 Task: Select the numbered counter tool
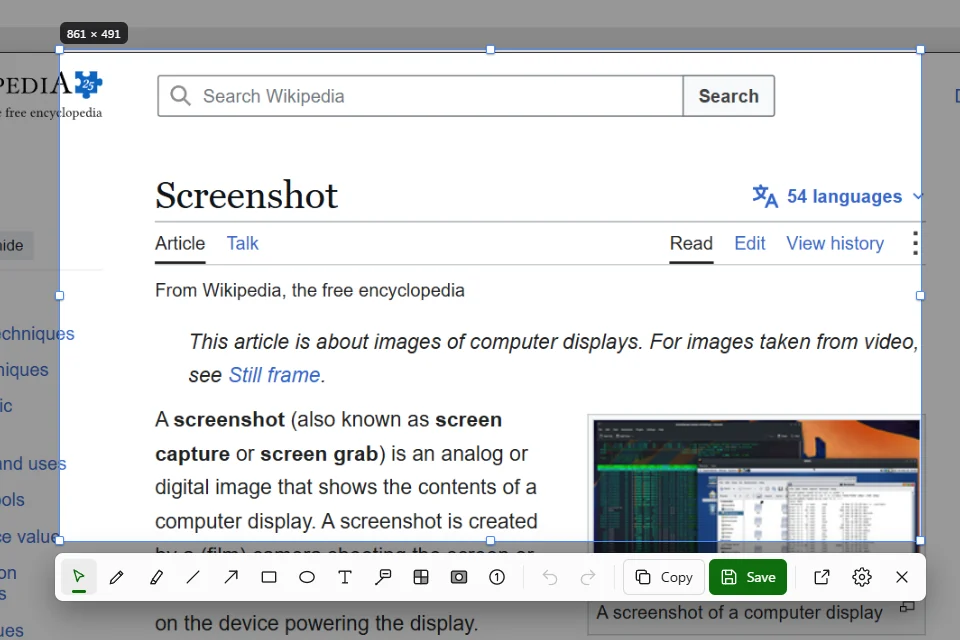(497, 577)
